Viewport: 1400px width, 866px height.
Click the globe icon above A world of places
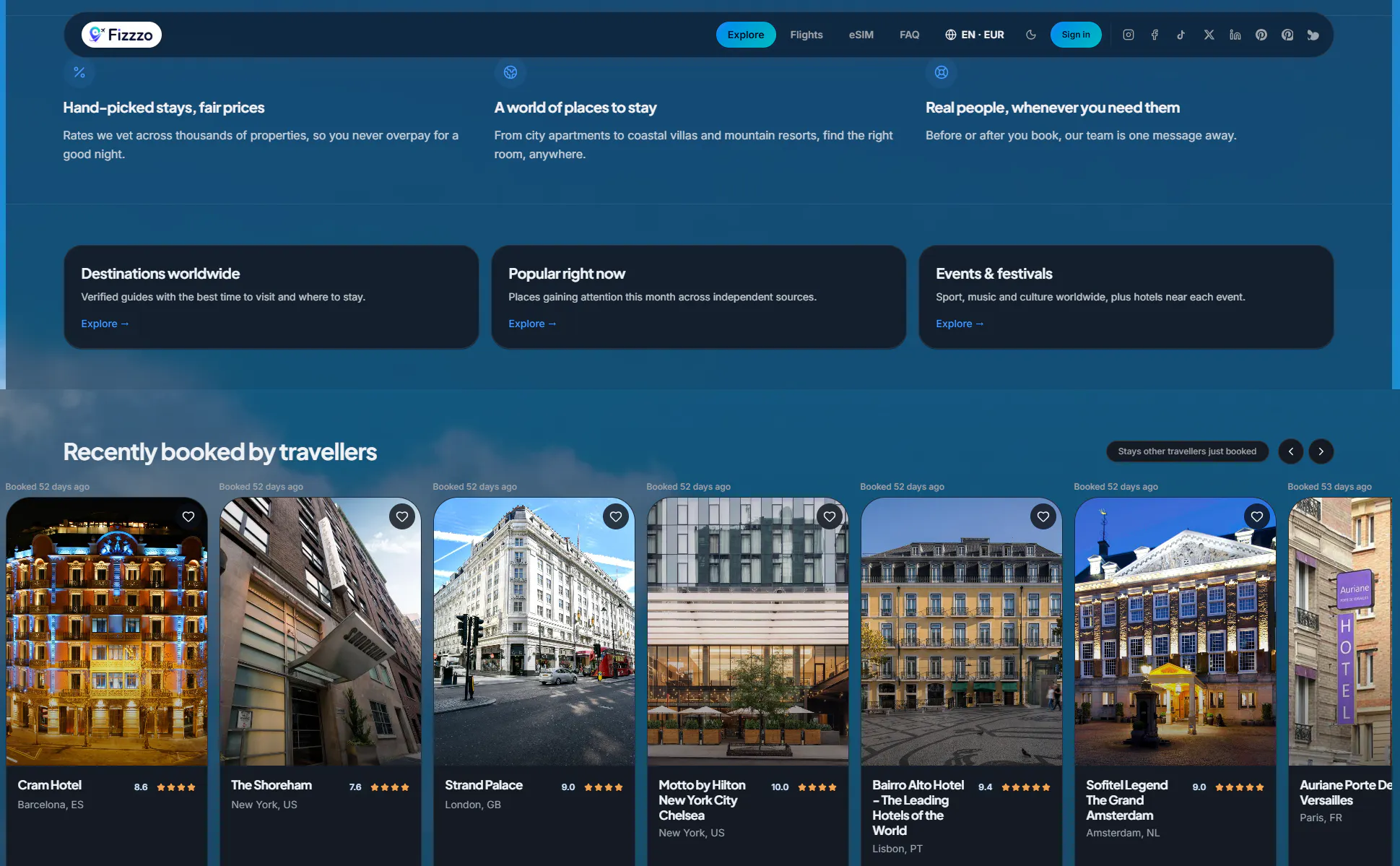pyautogui.click(x=510, y=72)
